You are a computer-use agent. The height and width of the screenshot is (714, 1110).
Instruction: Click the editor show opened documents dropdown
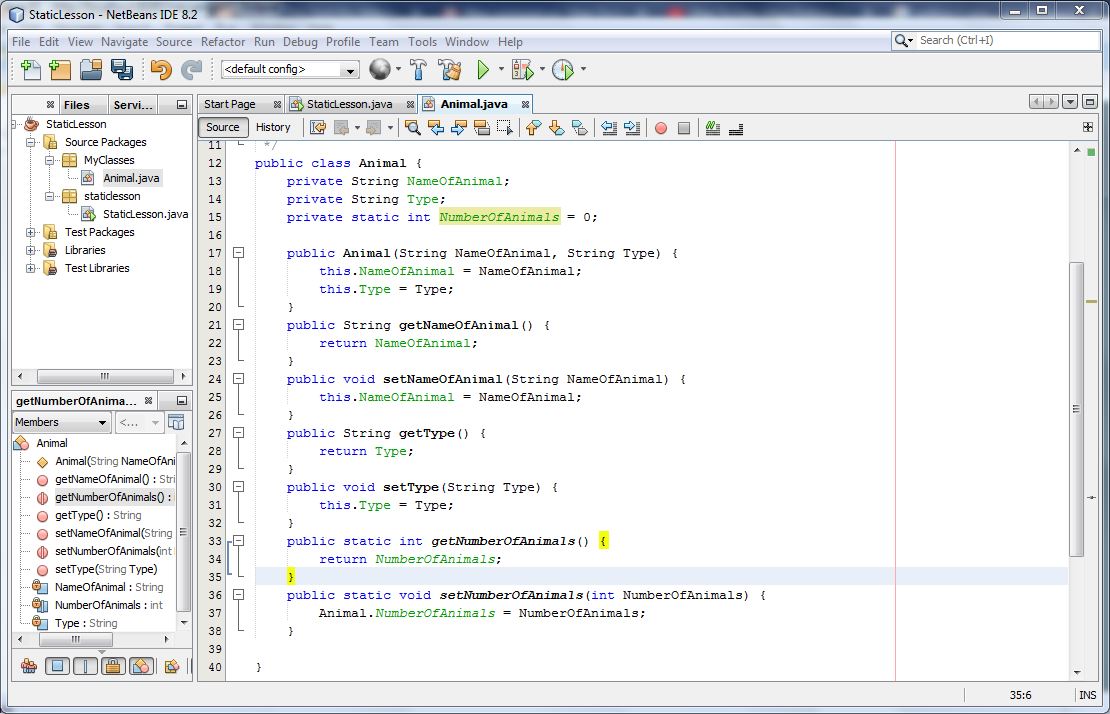click(x=1070, y=102)
